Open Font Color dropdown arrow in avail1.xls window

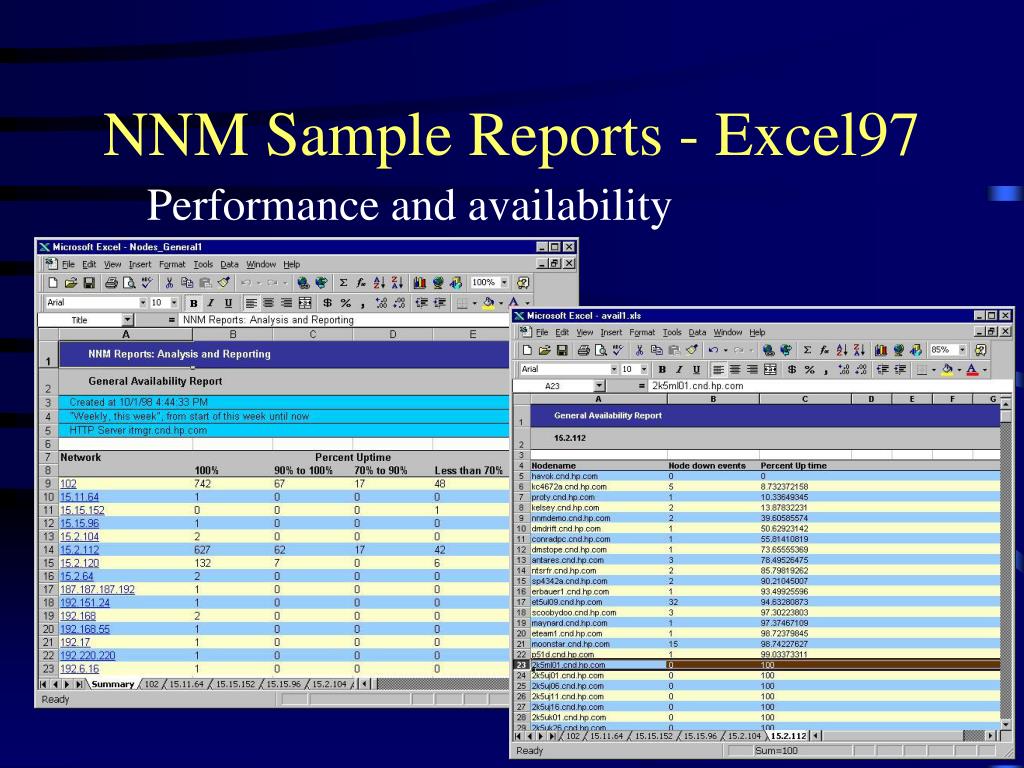tap(985, 370)
